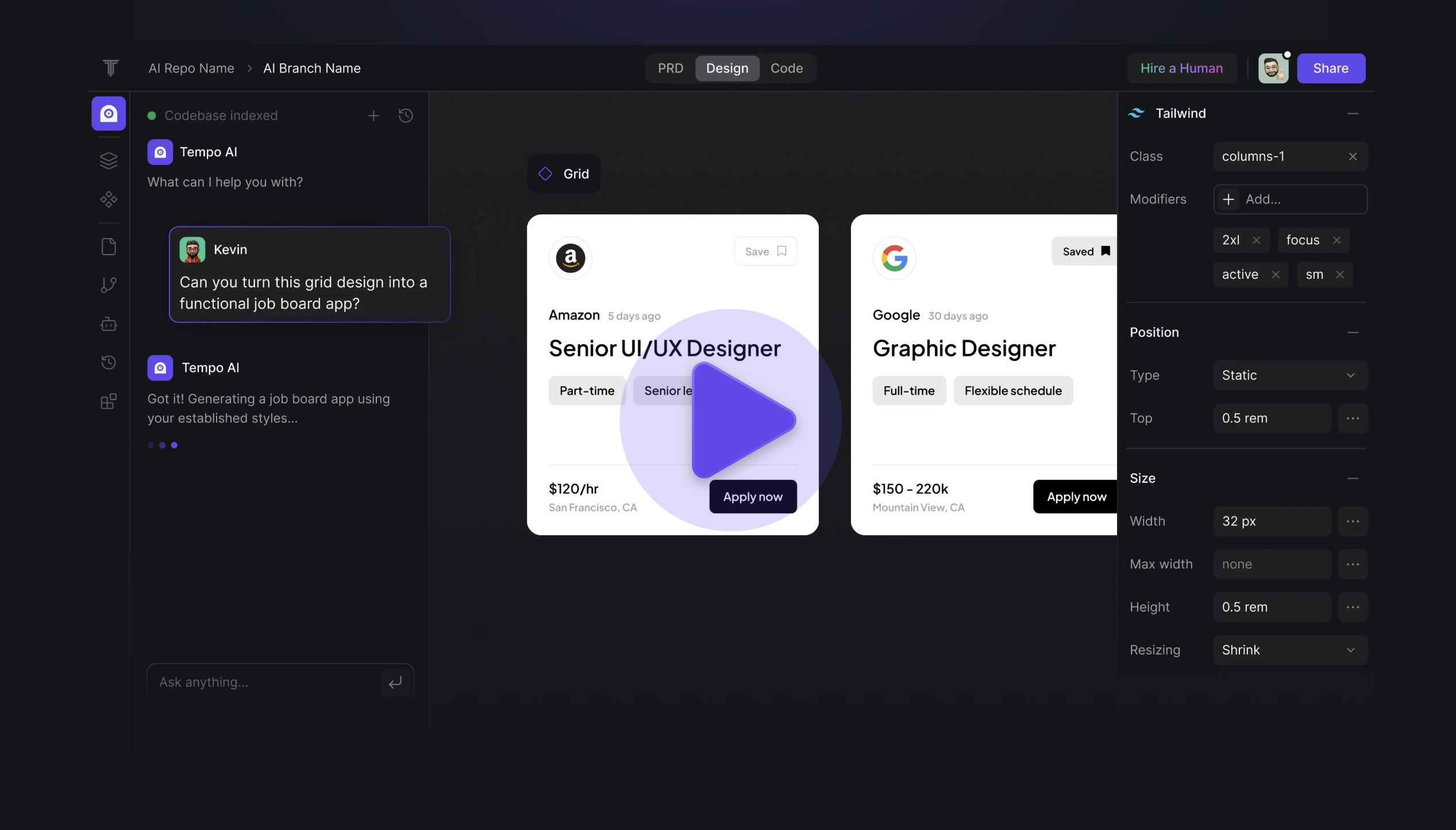The image size is (1456, 830).
Task: Switch to the PRD tab
Action: (671, 68)
